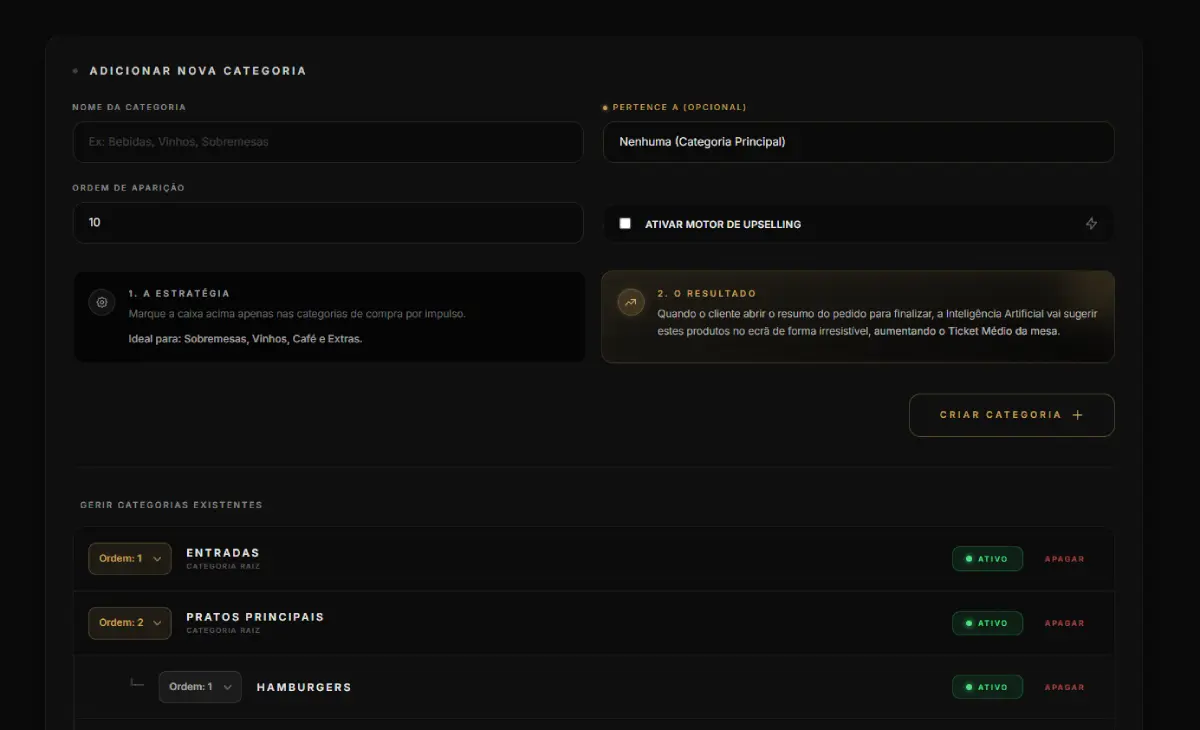Click Categoria Raiz text under Entradas
Viewport: 1200px width, 730px height.
[x=223, y=567]
